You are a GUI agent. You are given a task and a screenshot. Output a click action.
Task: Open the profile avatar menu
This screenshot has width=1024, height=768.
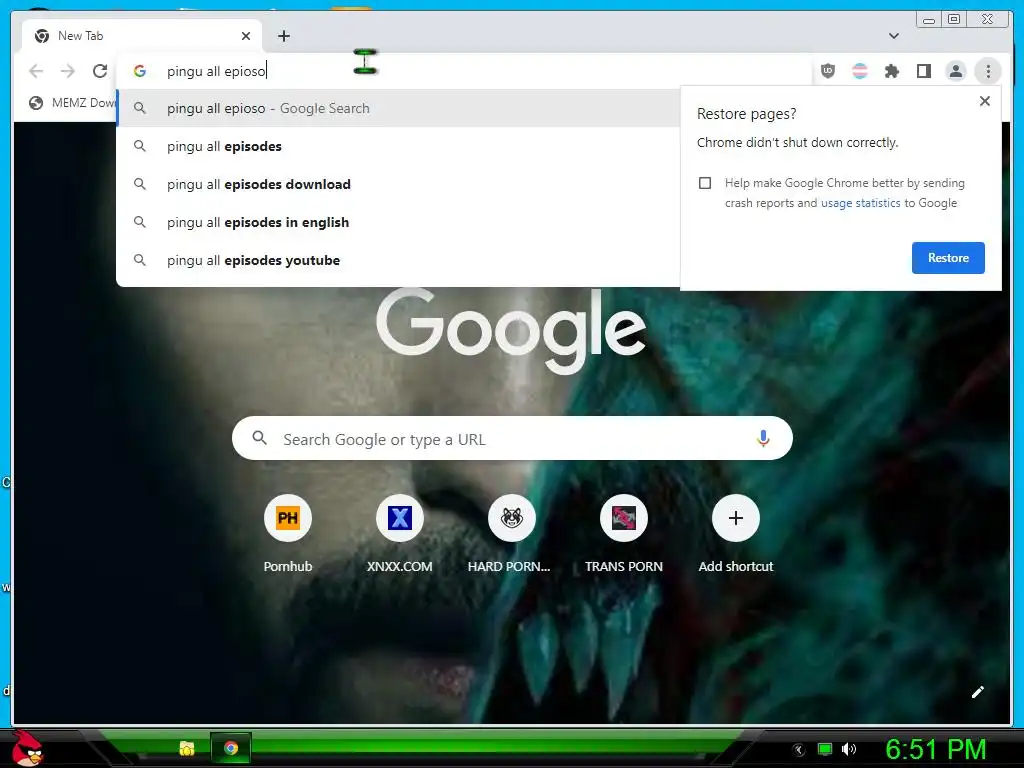coord(956,71)
